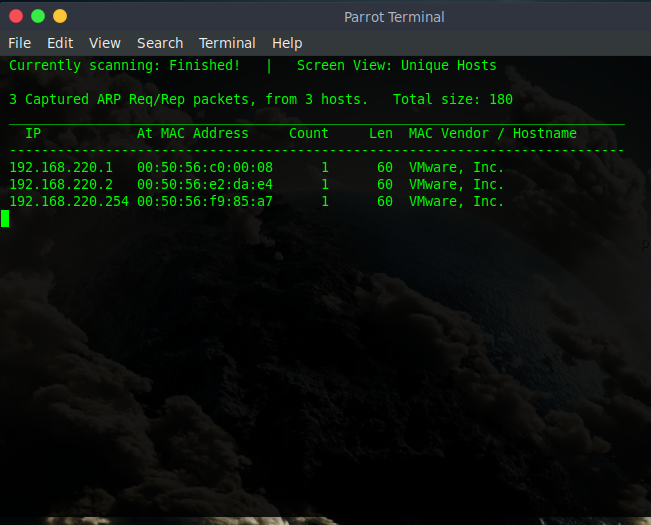Open the Help menu

287,43
